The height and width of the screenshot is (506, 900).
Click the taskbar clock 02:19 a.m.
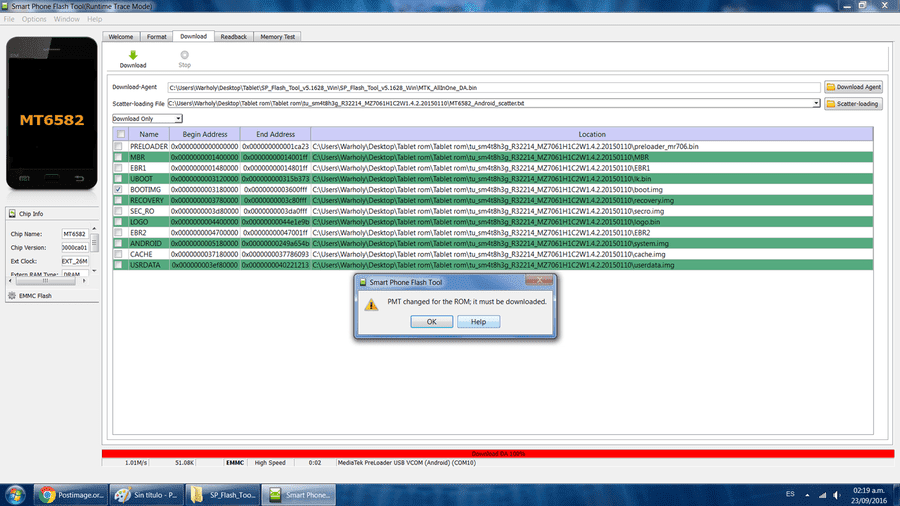869,491
